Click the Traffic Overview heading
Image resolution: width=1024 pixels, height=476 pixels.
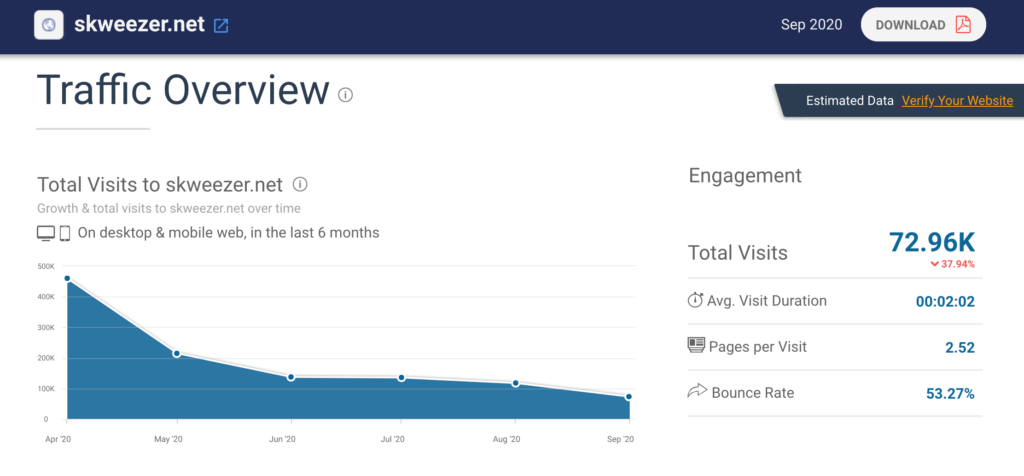click(x=183, y=90)
